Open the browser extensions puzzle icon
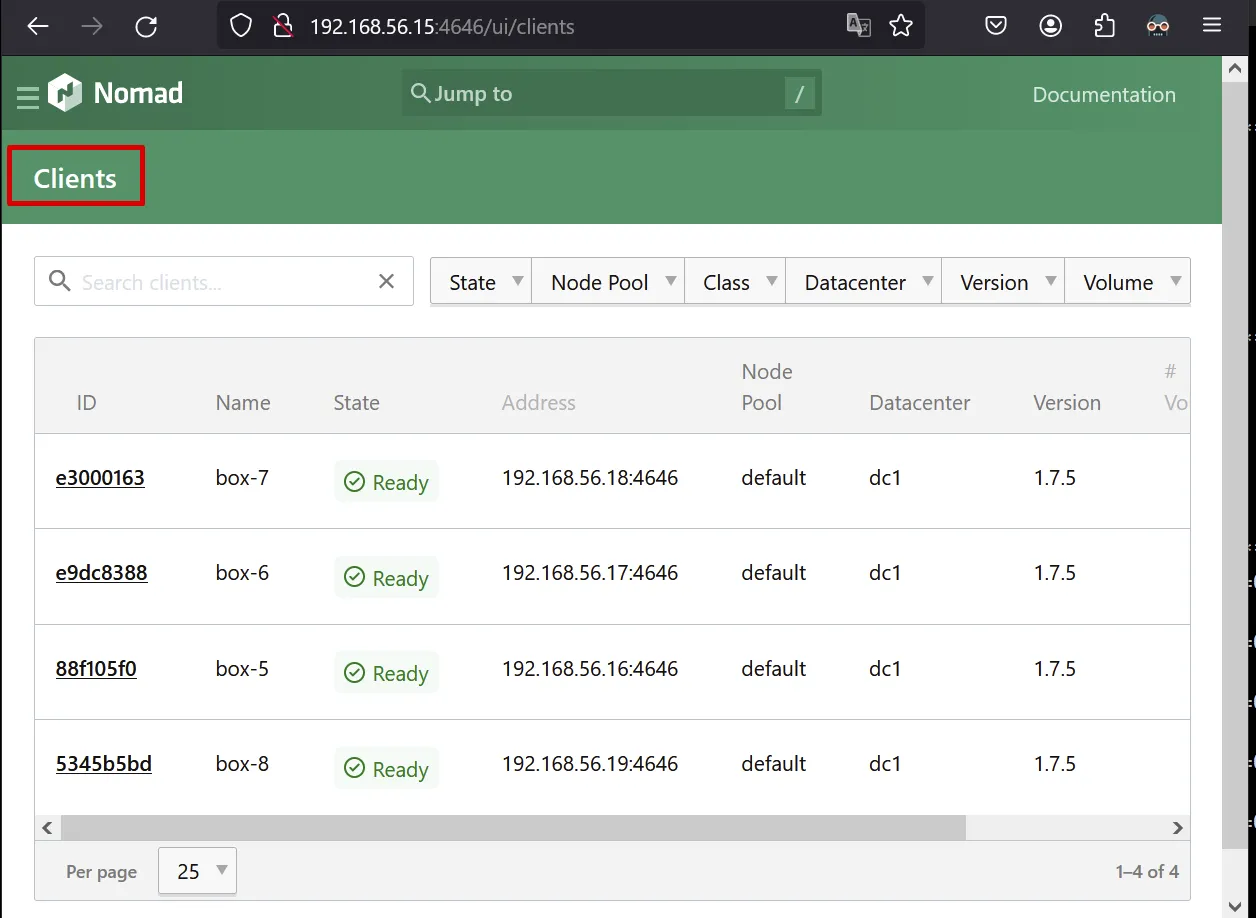Image resolution: width=1256 pixels, height=918 pixels. (1104, 26)
